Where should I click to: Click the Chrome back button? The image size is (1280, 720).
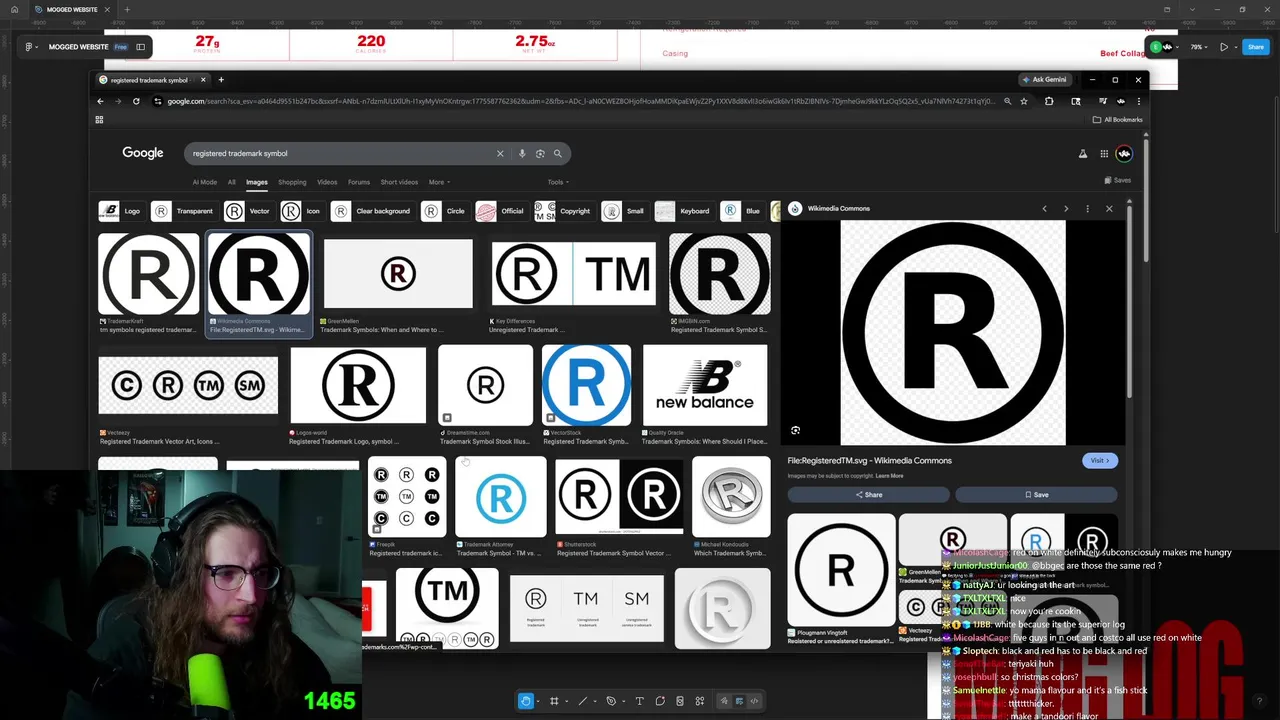[x=100, y=101]
